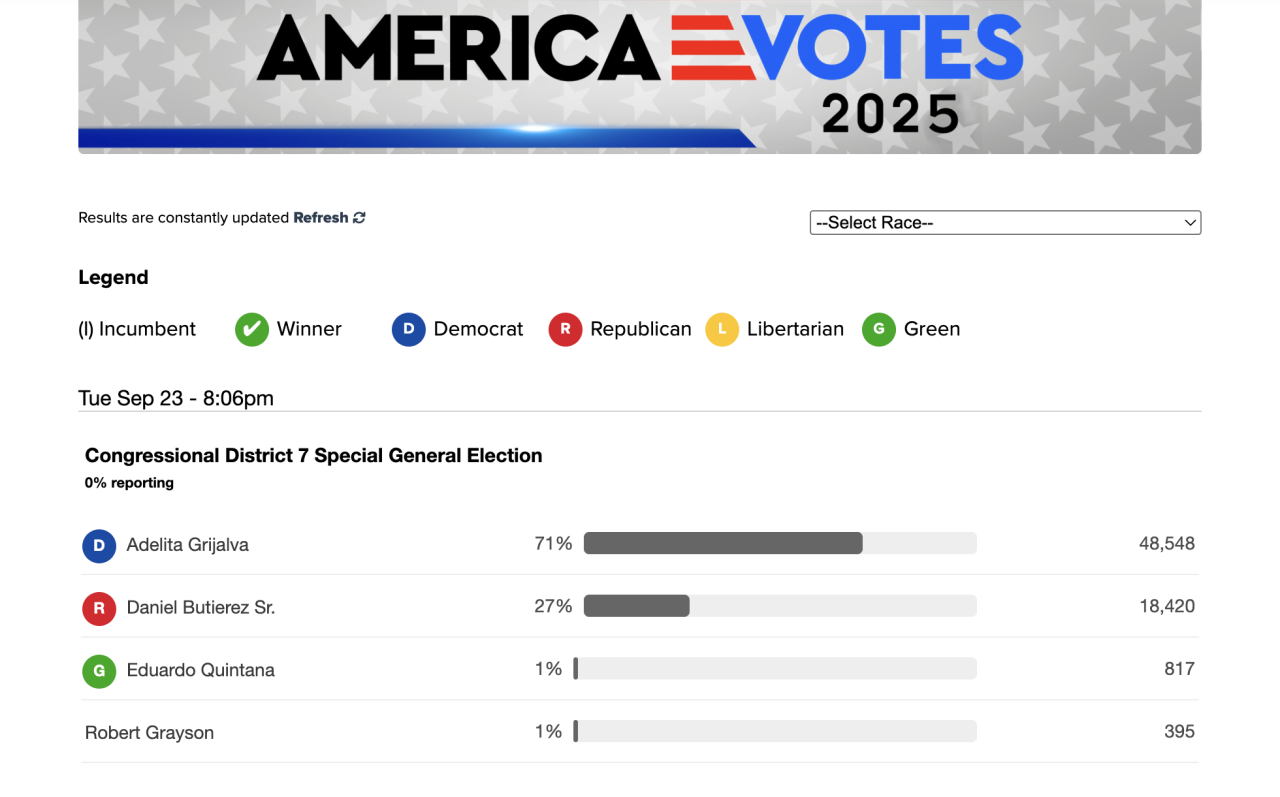Click Daniel Butierez Sr.'s result bar

click(x=780, y=605)
